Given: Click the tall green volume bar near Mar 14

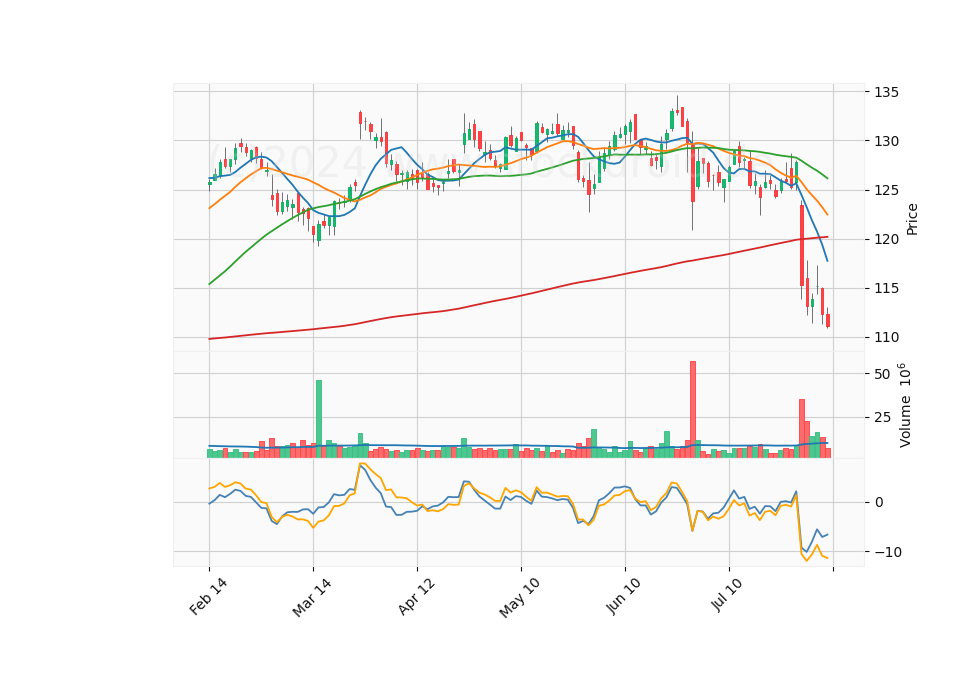Looking at the screenshot, I should click(x=319, y=419).
